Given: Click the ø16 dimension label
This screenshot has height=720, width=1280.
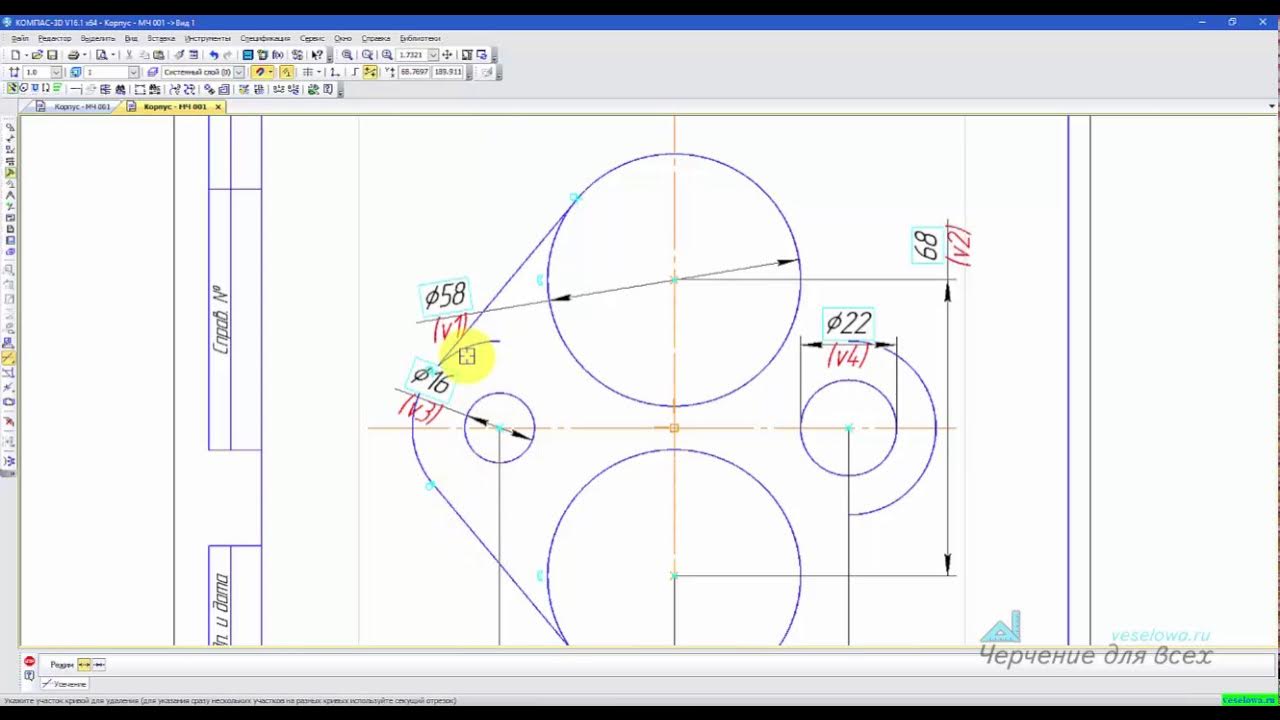Looking at the screenshot, I should [x=431, y=378].
